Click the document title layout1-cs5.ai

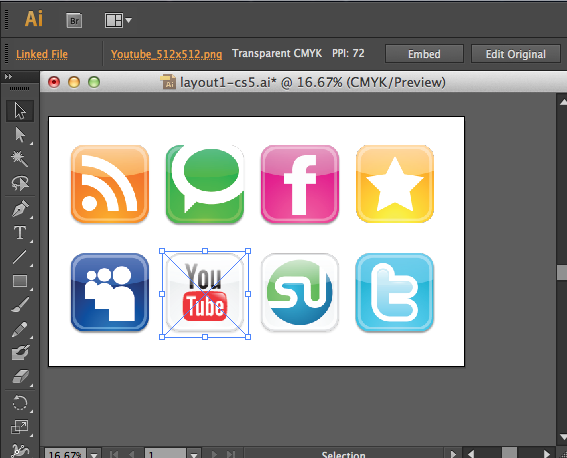click(x=229, y=82)
